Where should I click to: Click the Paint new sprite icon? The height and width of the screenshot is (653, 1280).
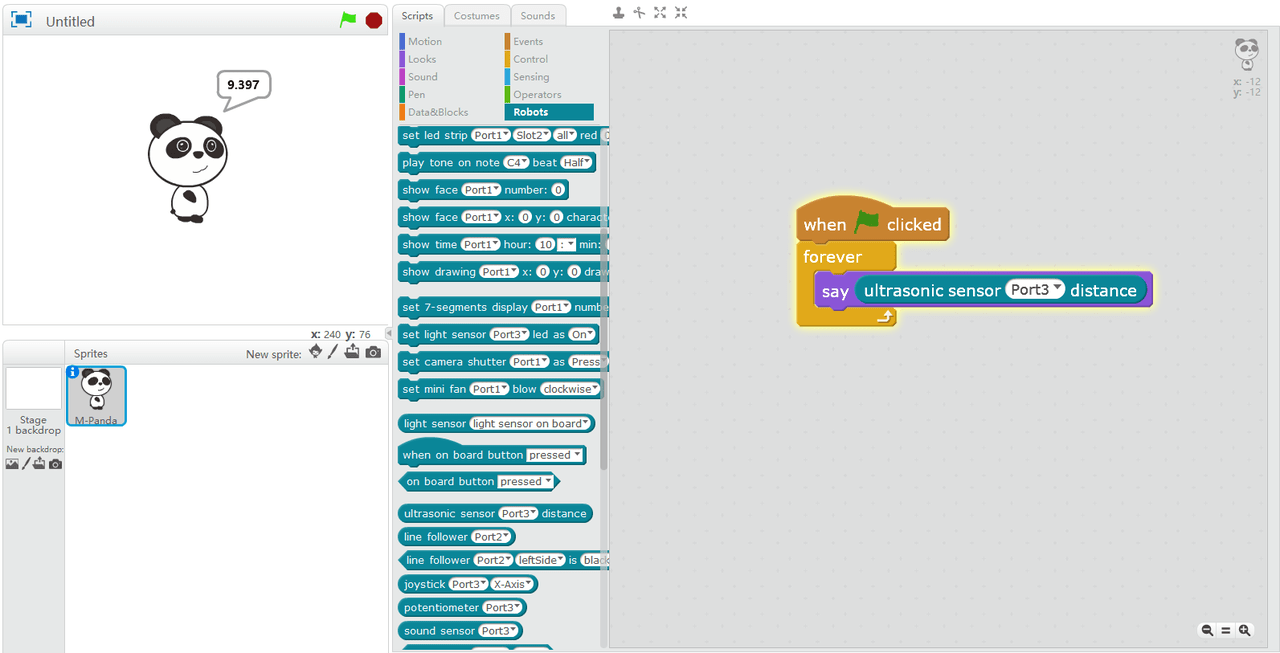[334, 352]
